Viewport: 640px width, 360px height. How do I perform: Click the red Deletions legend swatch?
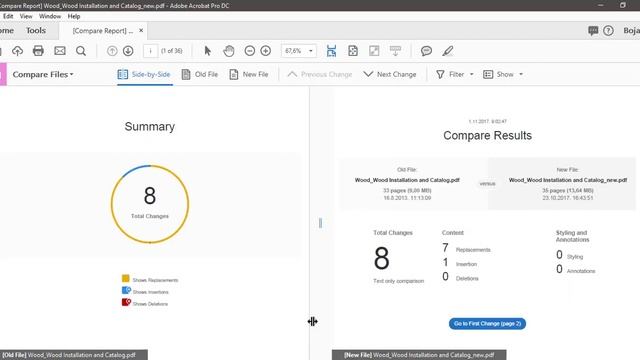click(x=126, y=302)
